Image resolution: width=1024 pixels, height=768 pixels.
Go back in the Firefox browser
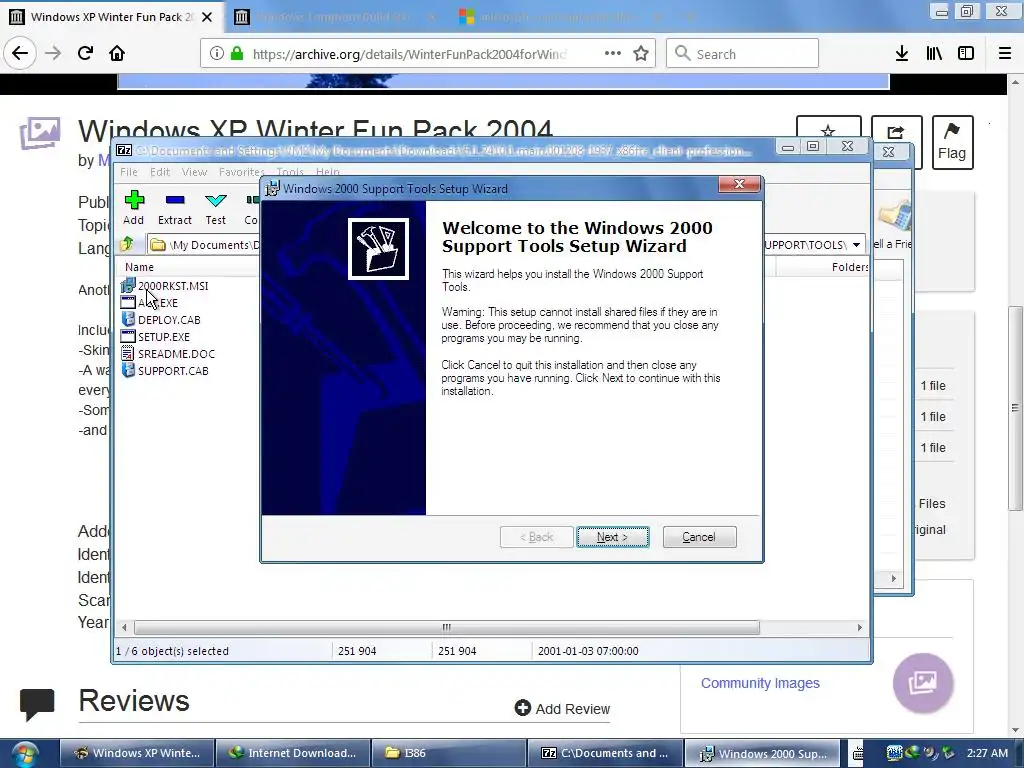point(20,53)
